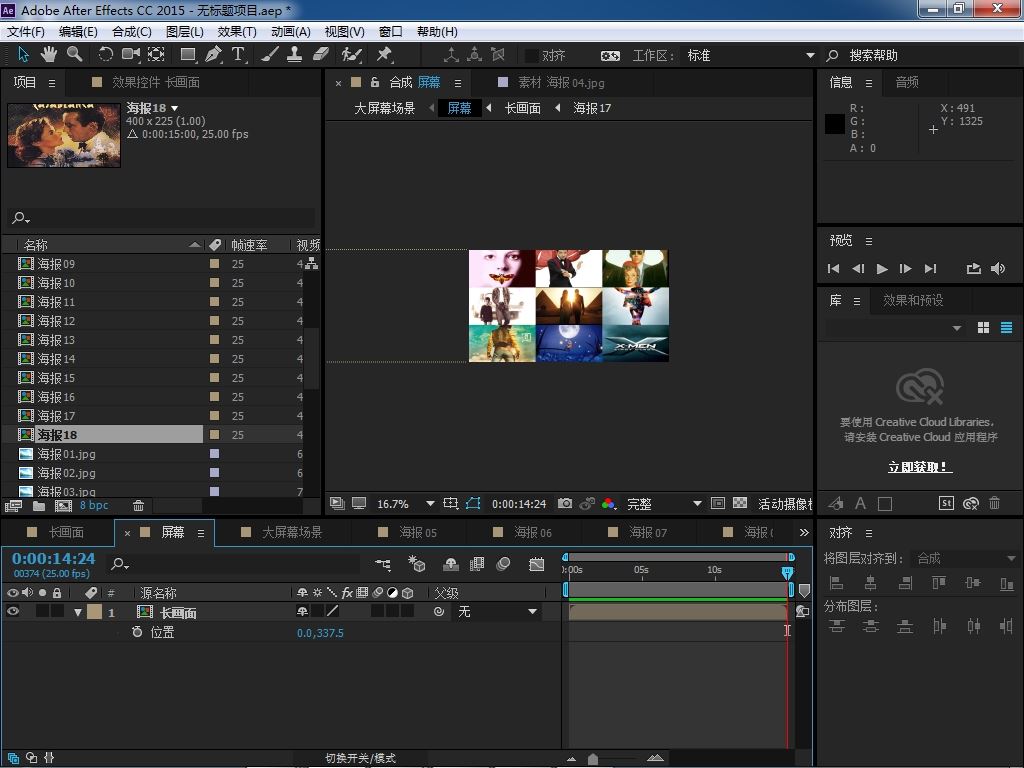The width and height of the screenshot is (1024, 768).
Task: Select the Horizontal Type tool
Action: pos(238,54)
